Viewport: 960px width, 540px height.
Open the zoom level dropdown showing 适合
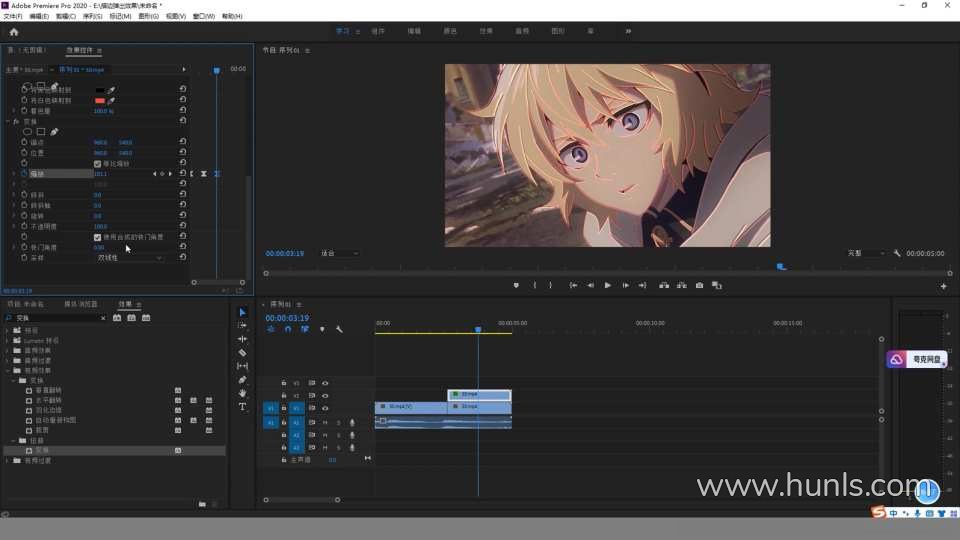point(340,254)
